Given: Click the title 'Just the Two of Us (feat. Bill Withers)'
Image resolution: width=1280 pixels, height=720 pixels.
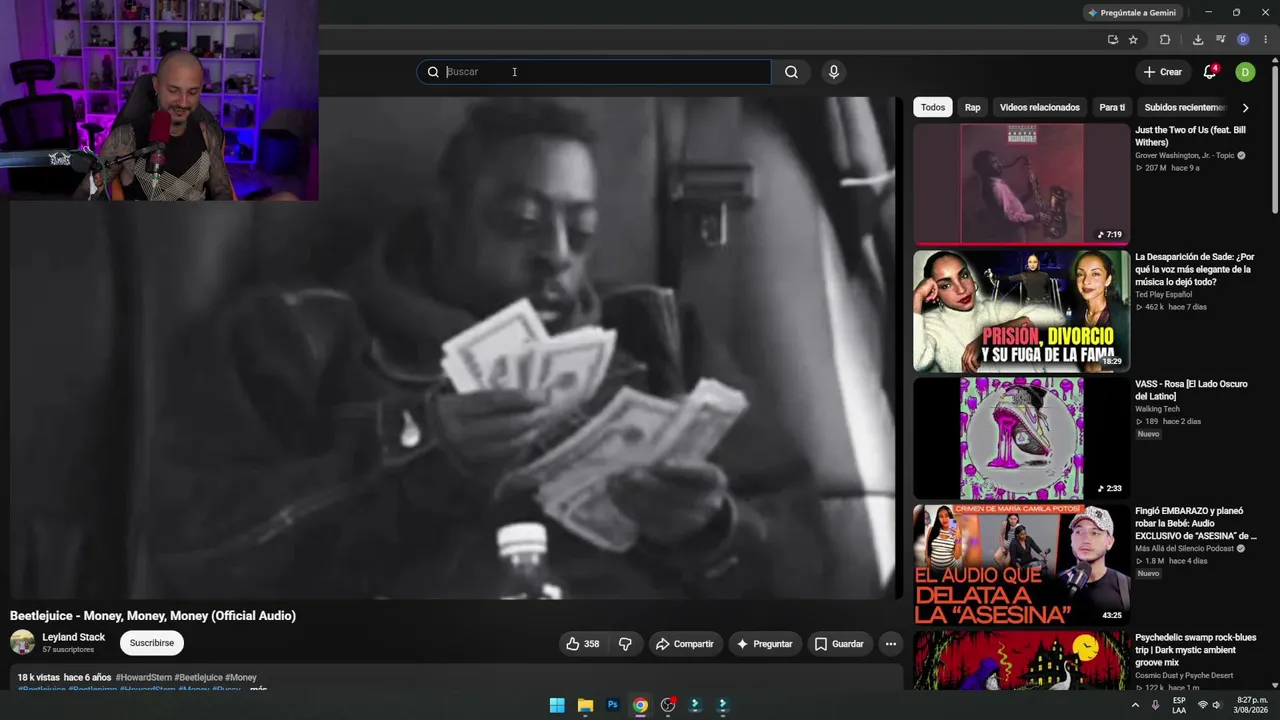Looking at the screenshot, I should [1190, 136].
